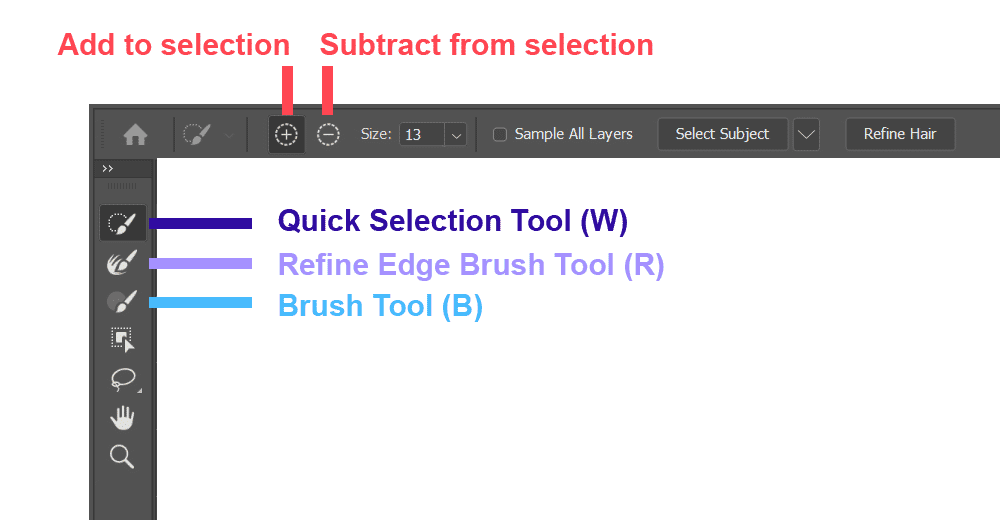1000x520 pixels.
Task: Switch to Subtract from selection mode
Action: pos(328,134)
